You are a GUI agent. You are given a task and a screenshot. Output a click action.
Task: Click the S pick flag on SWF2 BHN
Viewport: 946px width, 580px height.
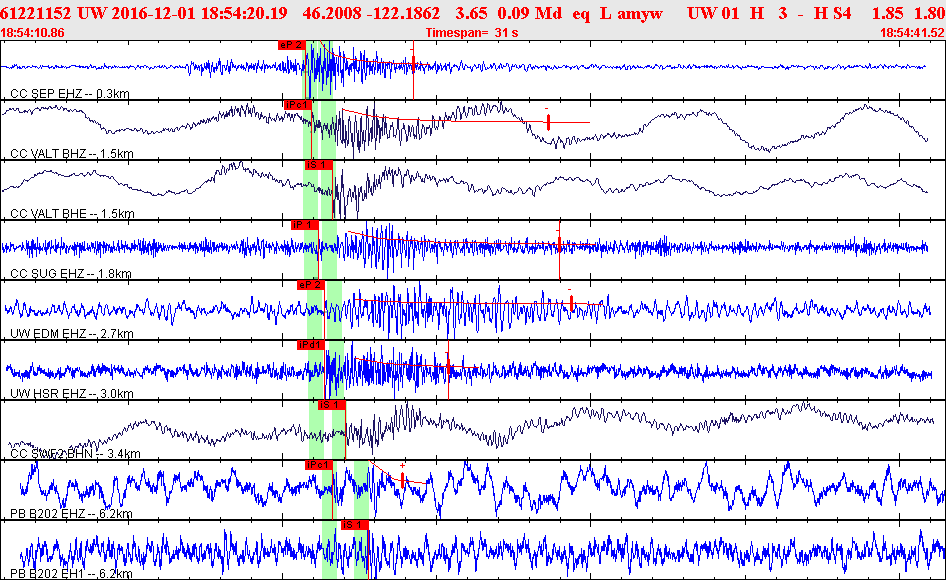331,405
